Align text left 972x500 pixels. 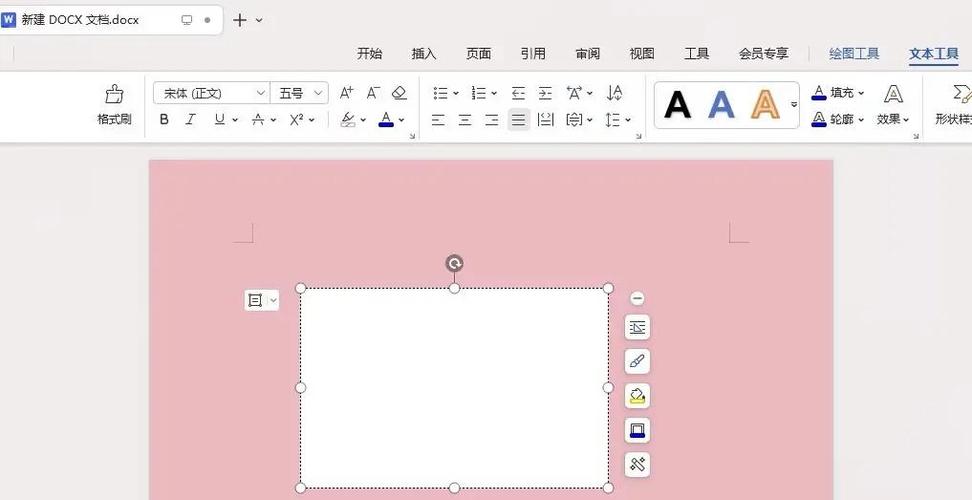pyautogui.click(x=438, y=120)
